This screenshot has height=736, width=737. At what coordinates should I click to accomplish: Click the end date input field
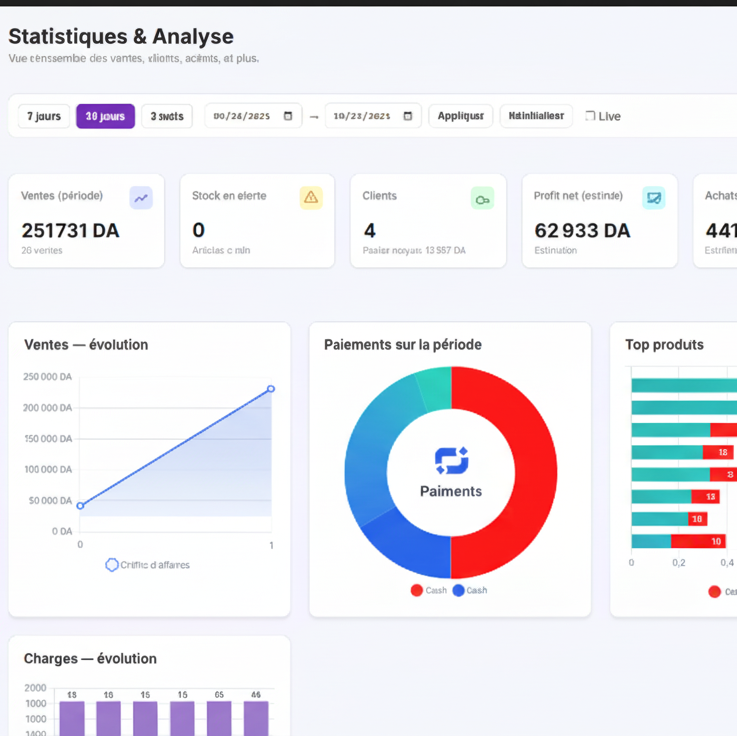362,116
